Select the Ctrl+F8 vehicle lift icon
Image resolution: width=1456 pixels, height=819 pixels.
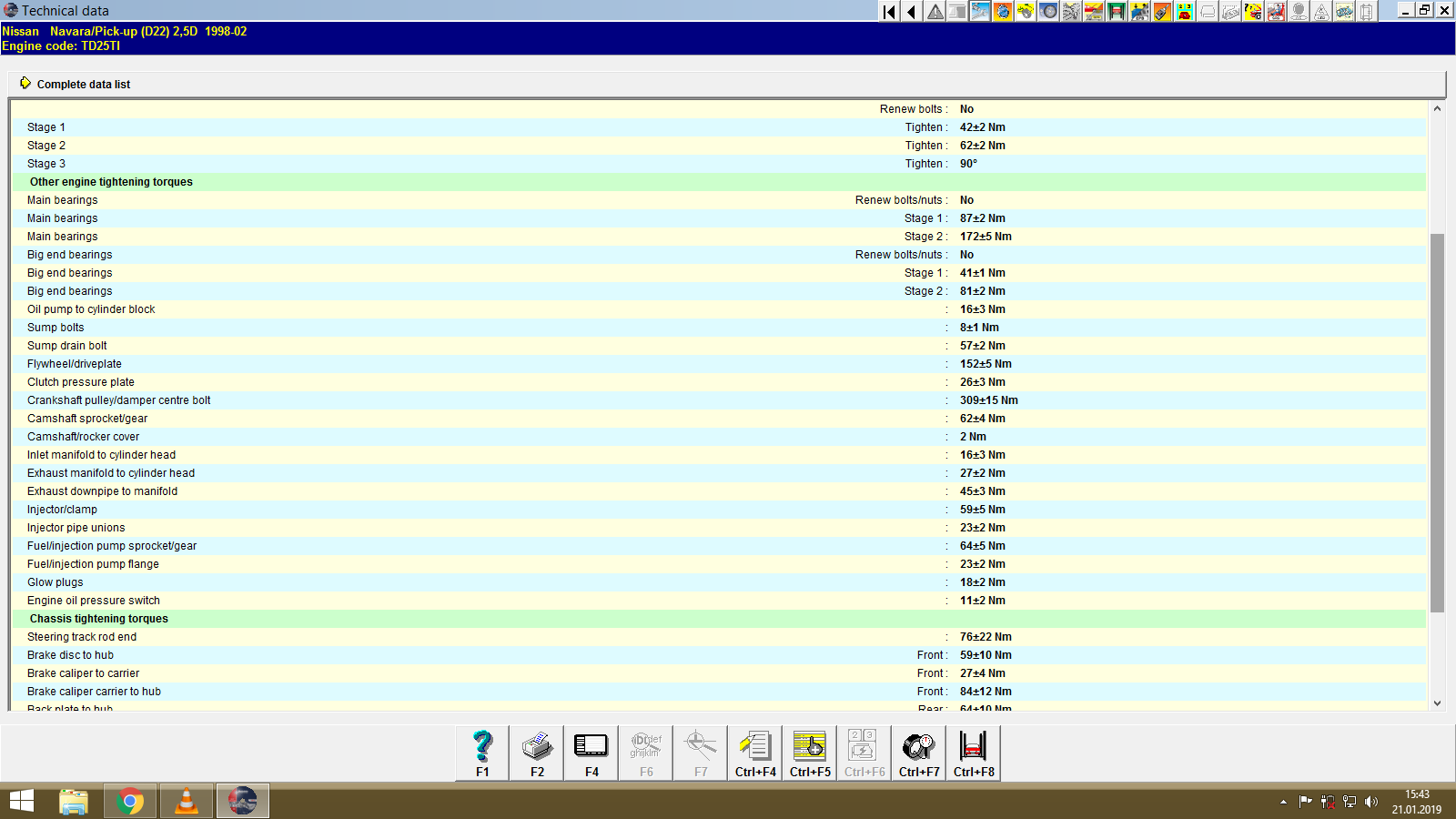tap(973, 746)
